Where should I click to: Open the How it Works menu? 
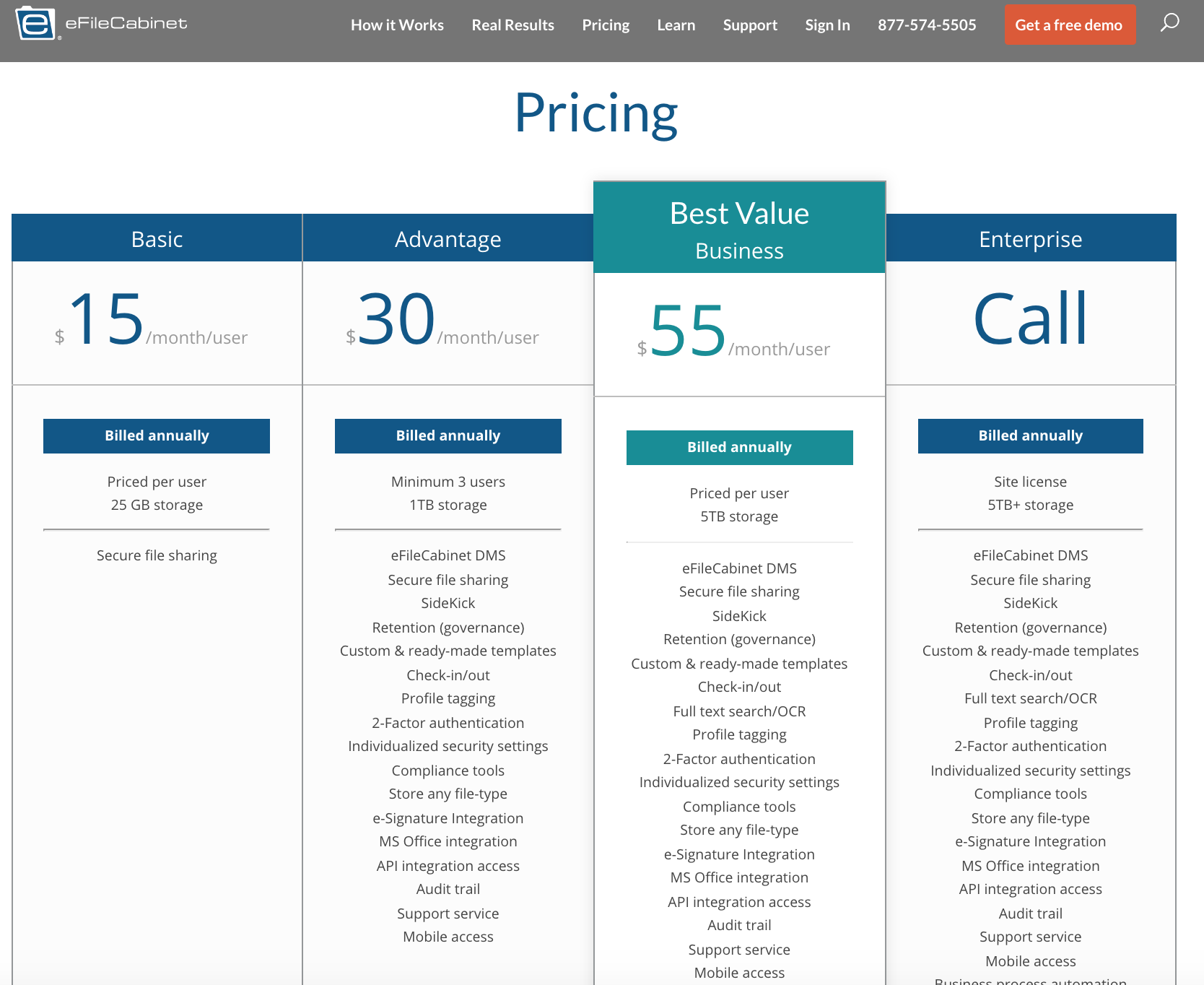click(397, 25)
